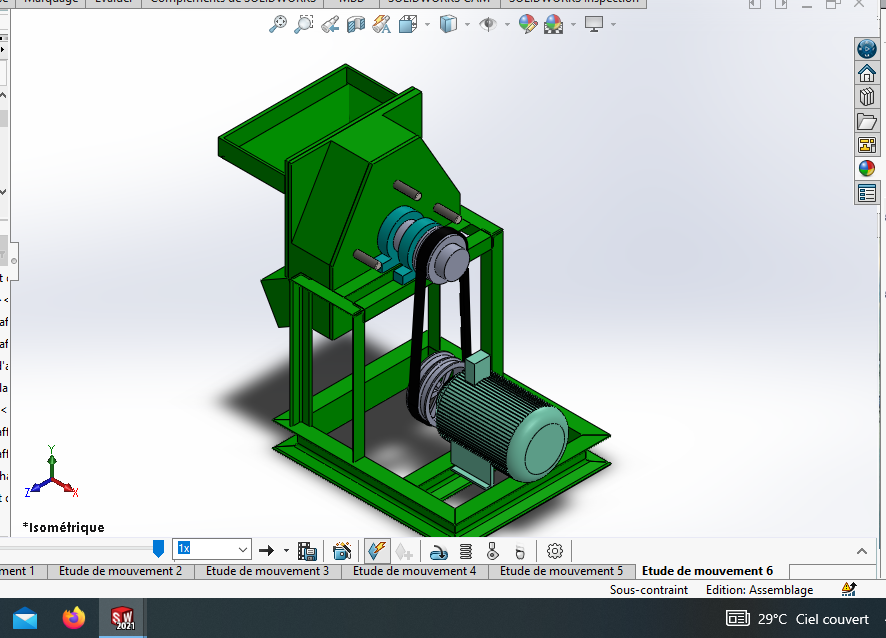Toggle the Hide/Show Items eye icon
886x638 pixels.
(488, 24)
